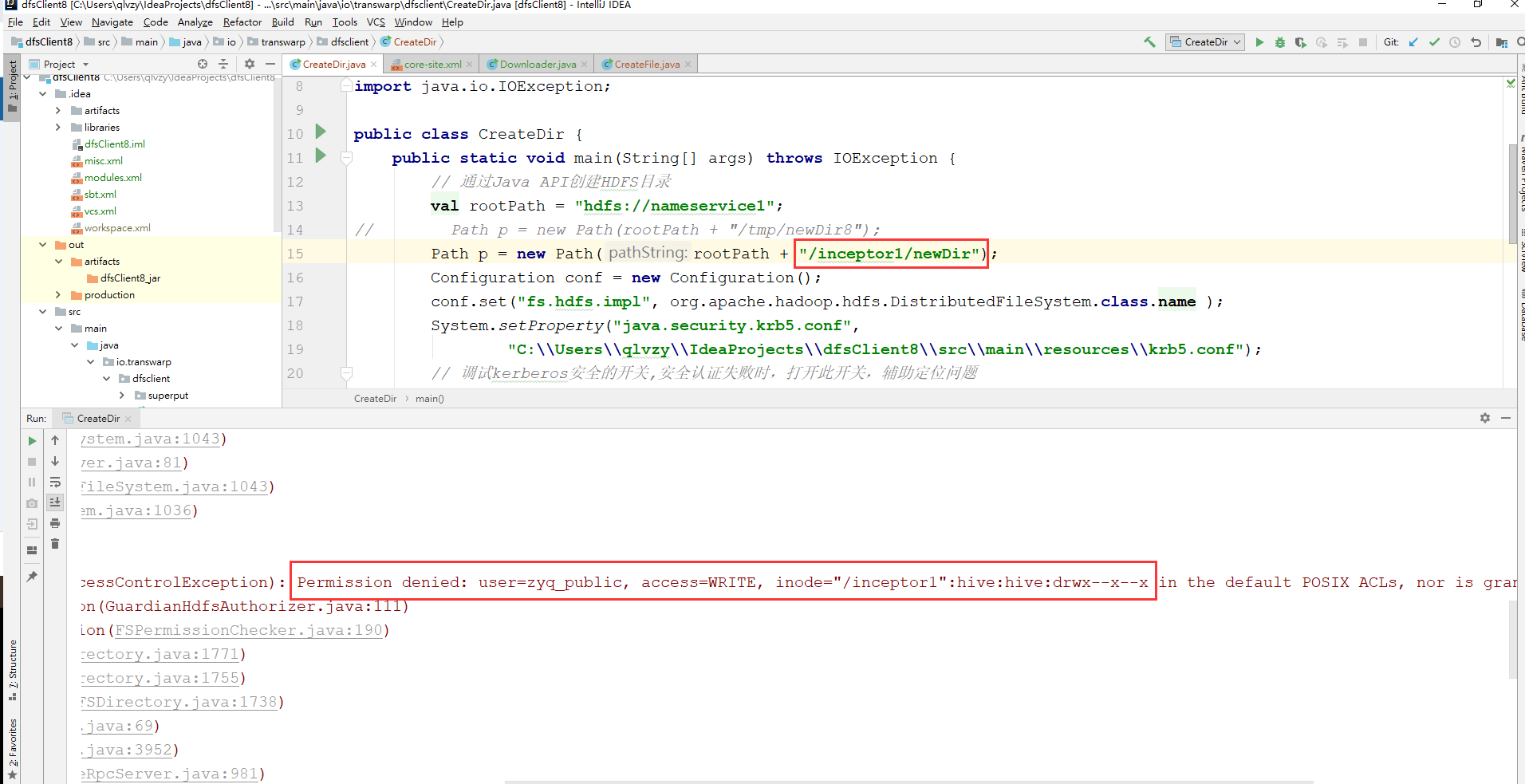Screen dimensions: 1525x784
Task: Open the FSPermissionChecker.java:190 link
Action: [x=249, y=630]
